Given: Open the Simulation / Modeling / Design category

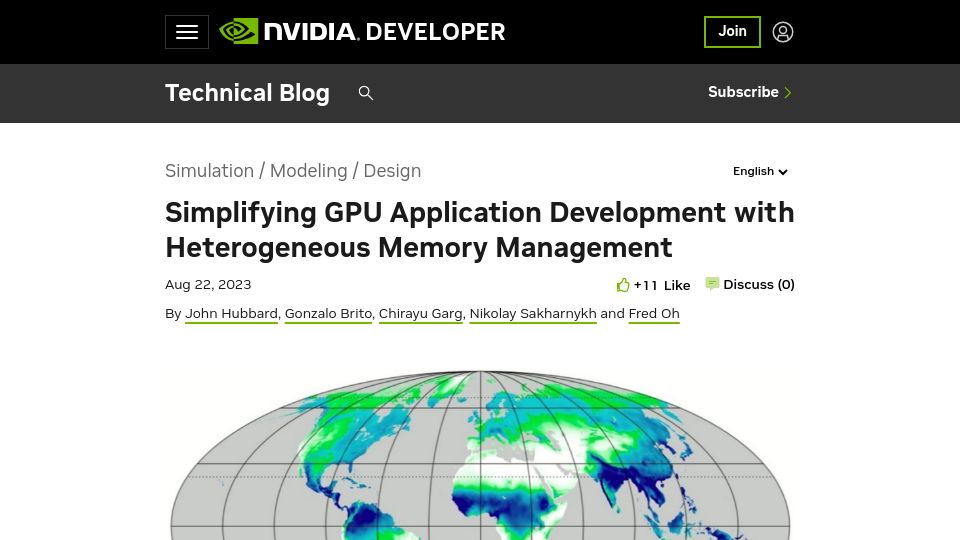Looking at the screenshot, I should click(293, 171).
